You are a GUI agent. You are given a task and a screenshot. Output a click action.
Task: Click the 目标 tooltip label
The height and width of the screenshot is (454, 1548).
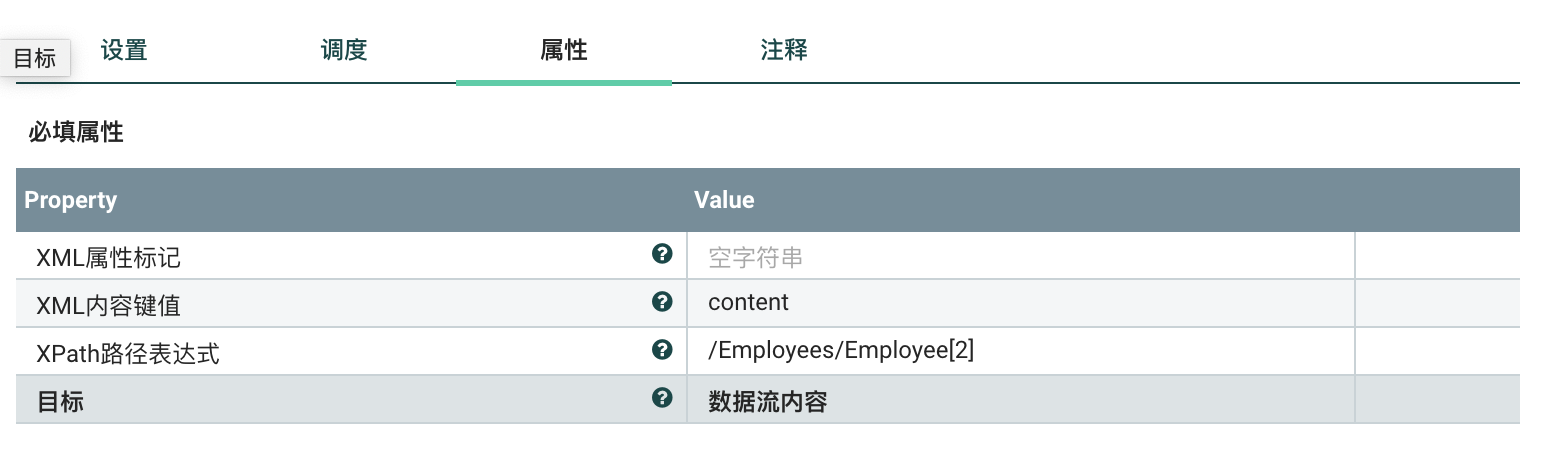coord(35,58)
